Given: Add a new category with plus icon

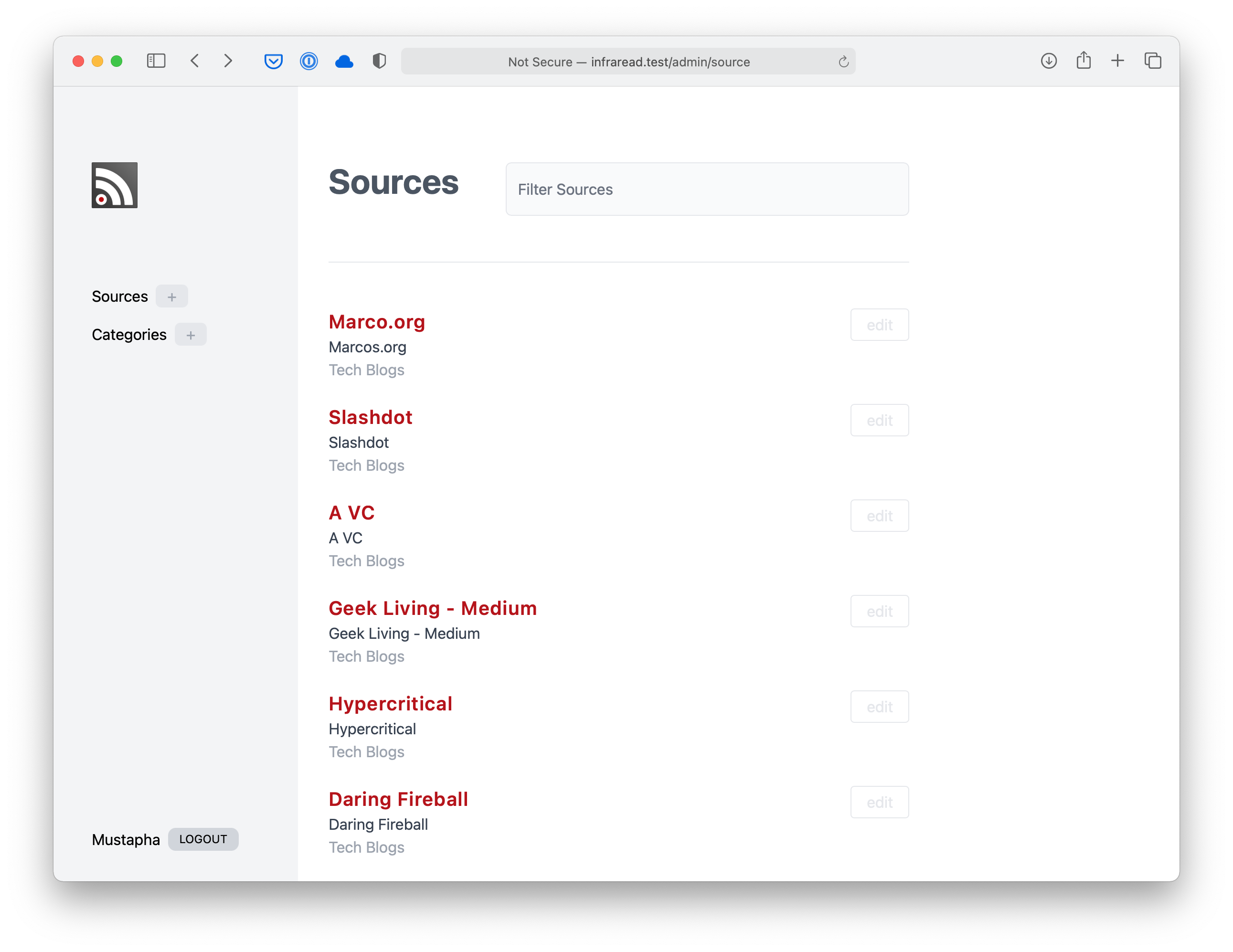Looking at the screenshot, I should pyautogui.click(x=190, y=335).
